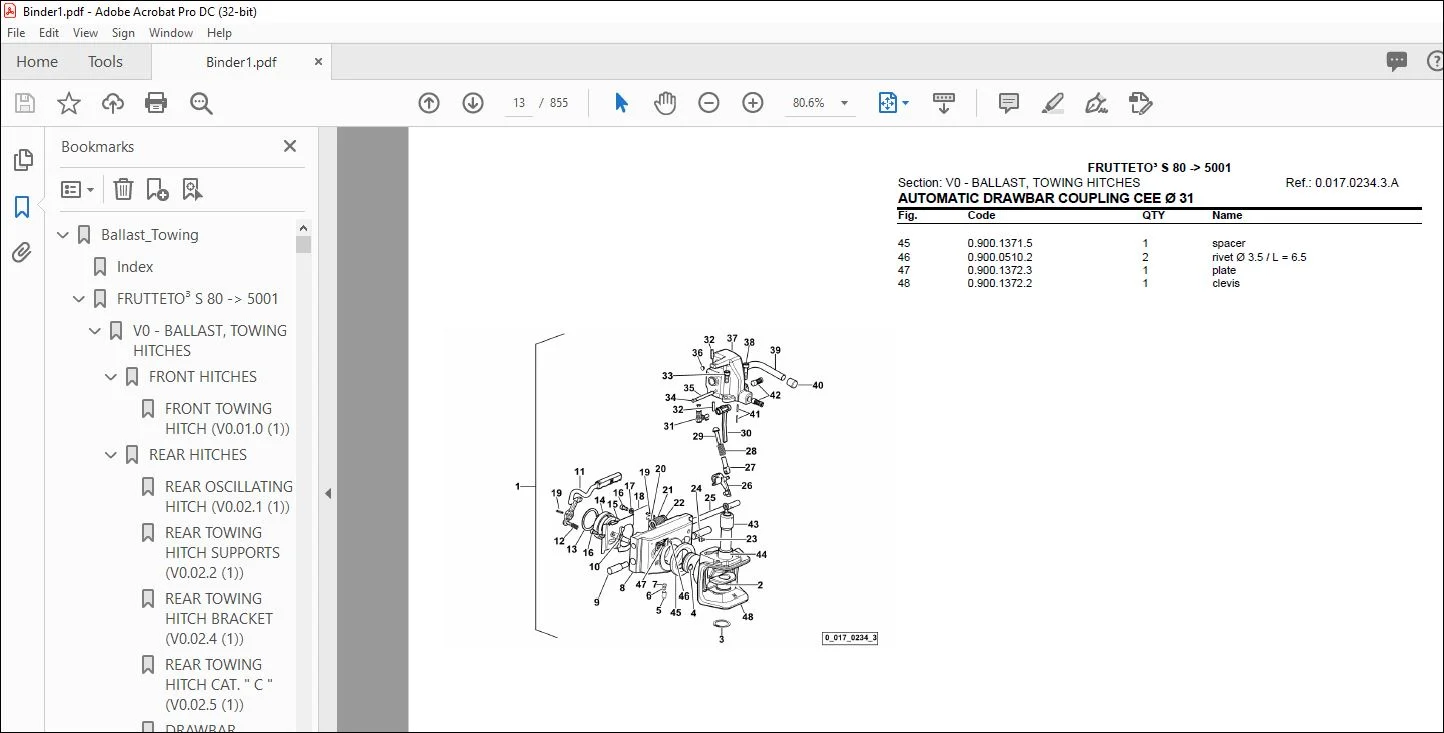Click the reference Ref.: 0.017.0234.3.A
1444x733 pixels.
tap(1342, 183)
